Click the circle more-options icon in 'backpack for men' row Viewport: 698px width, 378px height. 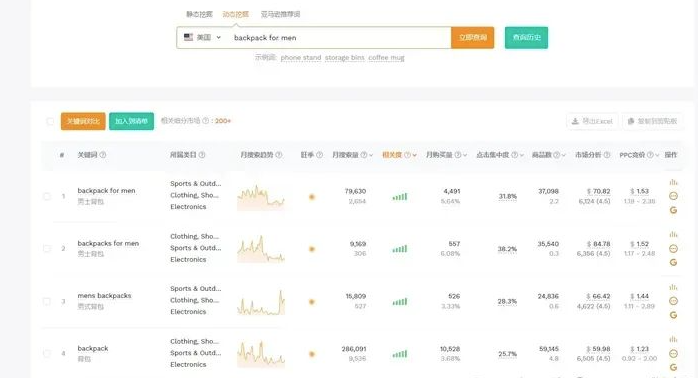pos(673,196)
